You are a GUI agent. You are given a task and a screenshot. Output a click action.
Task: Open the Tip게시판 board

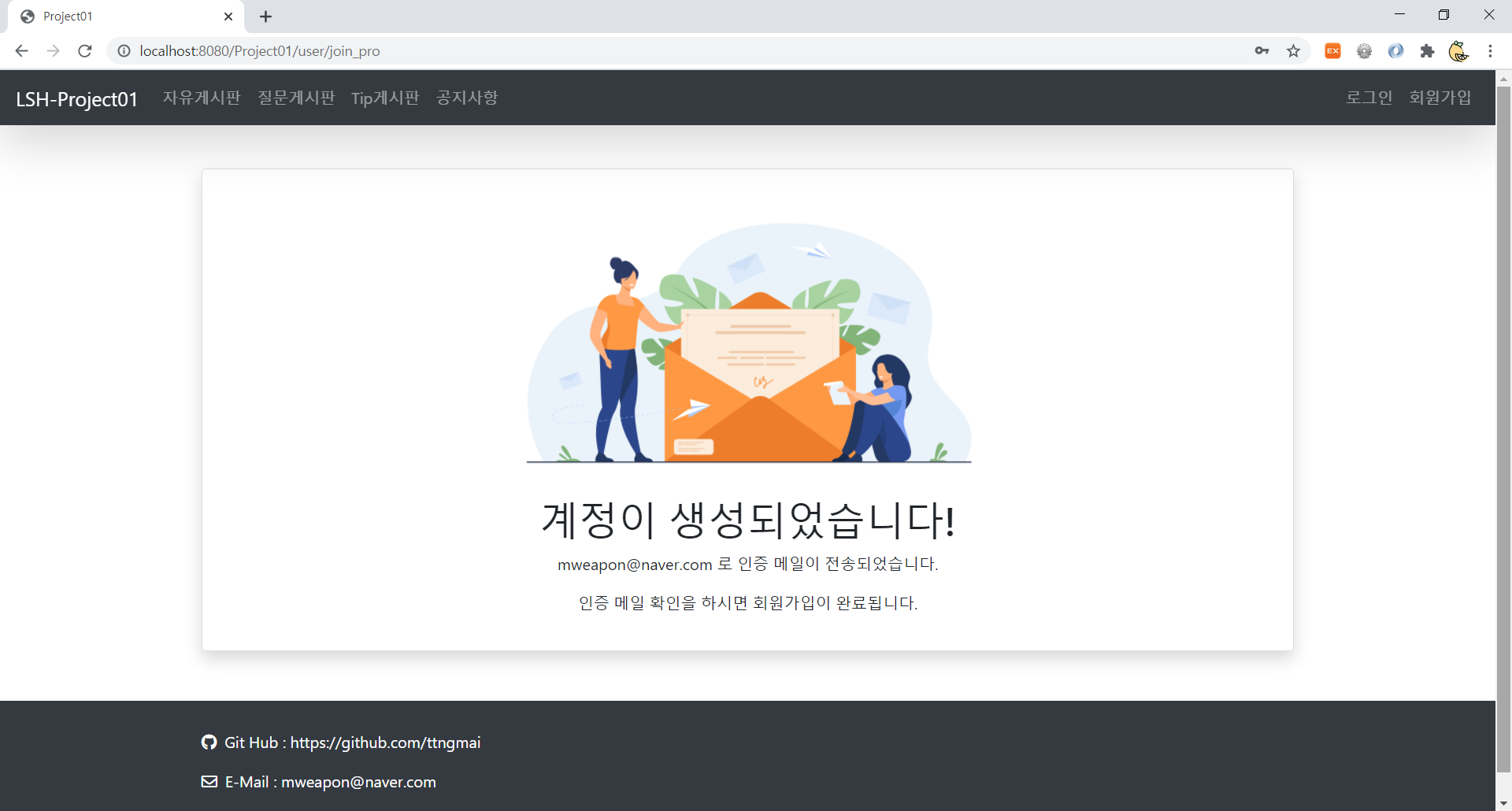pos(385,98)
